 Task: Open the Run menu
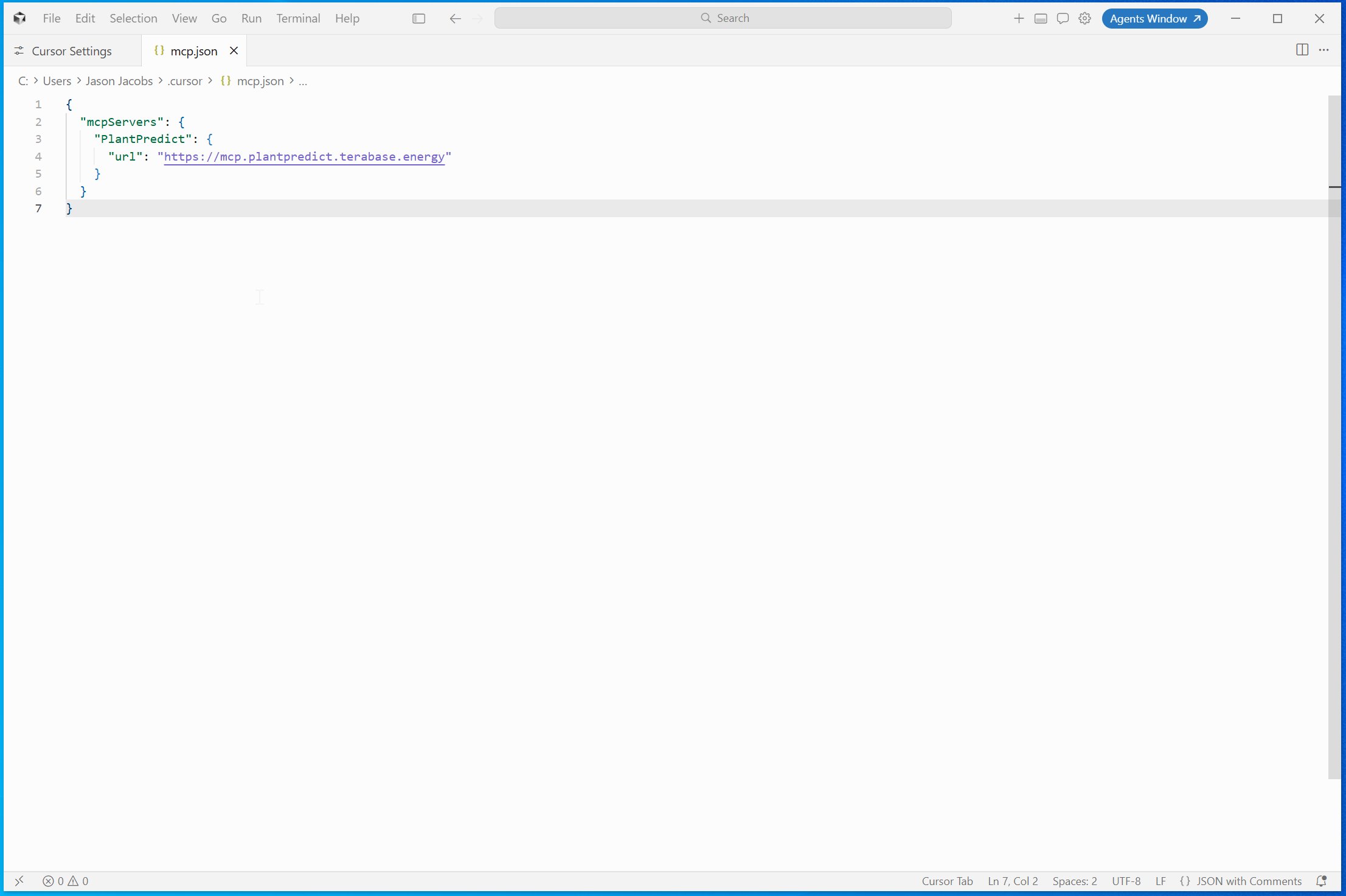pyautogui.click(x=251, y=18)
